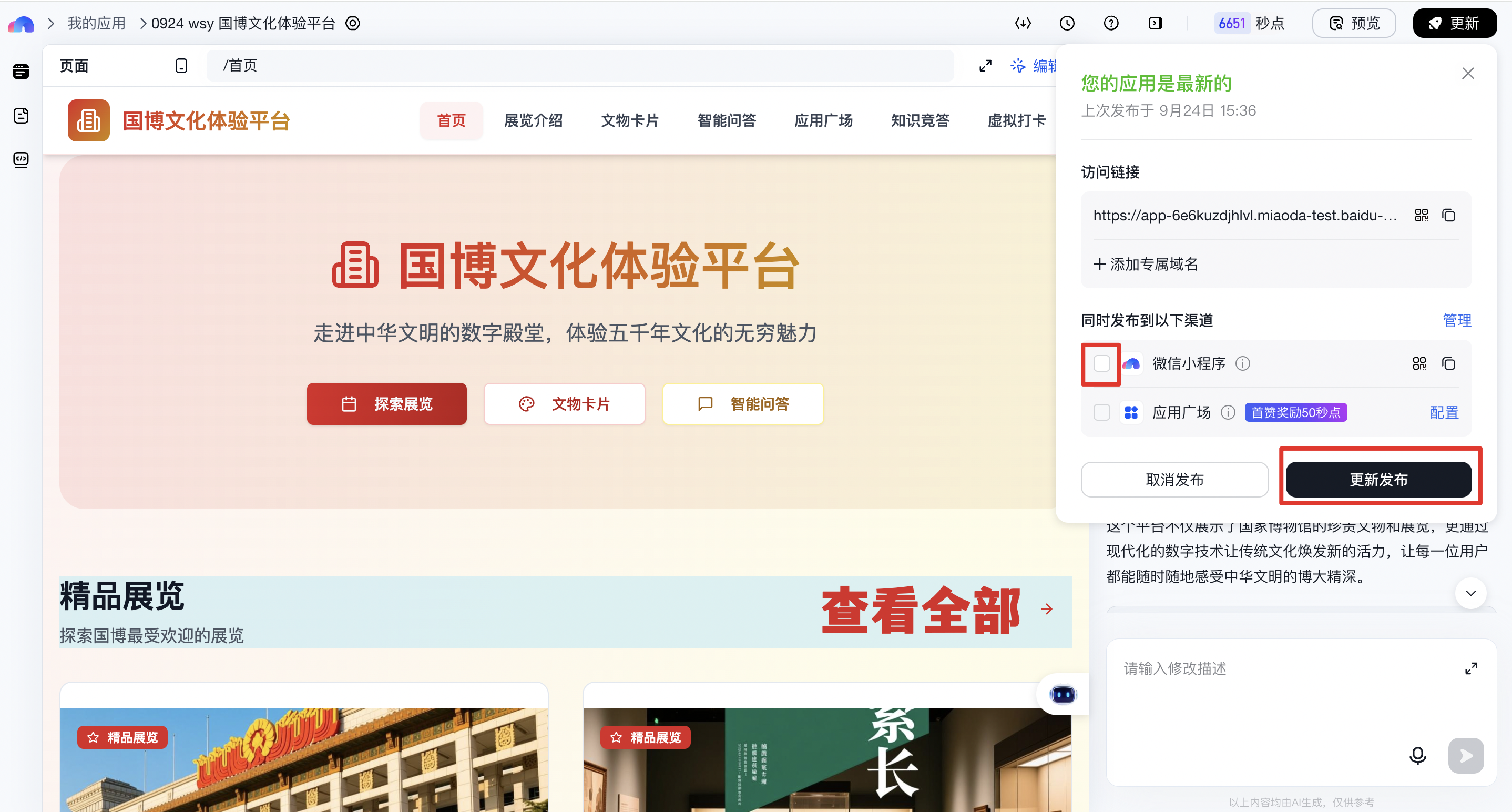
Task: Open the 知识竞答 nav tab
Action: [920, 120]
